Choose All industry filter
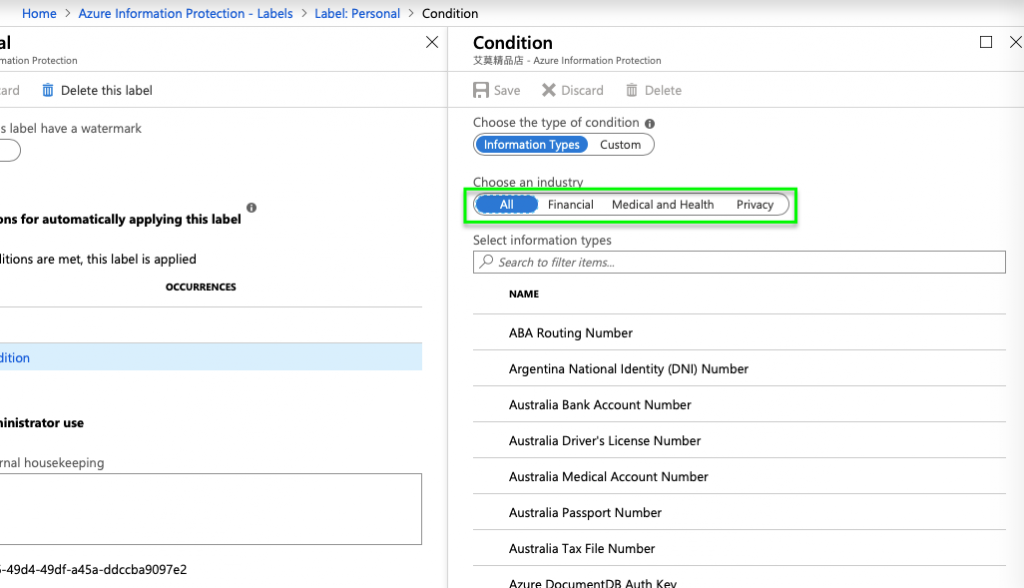The width and height of the screenshot is (1024, 588). 507,204
